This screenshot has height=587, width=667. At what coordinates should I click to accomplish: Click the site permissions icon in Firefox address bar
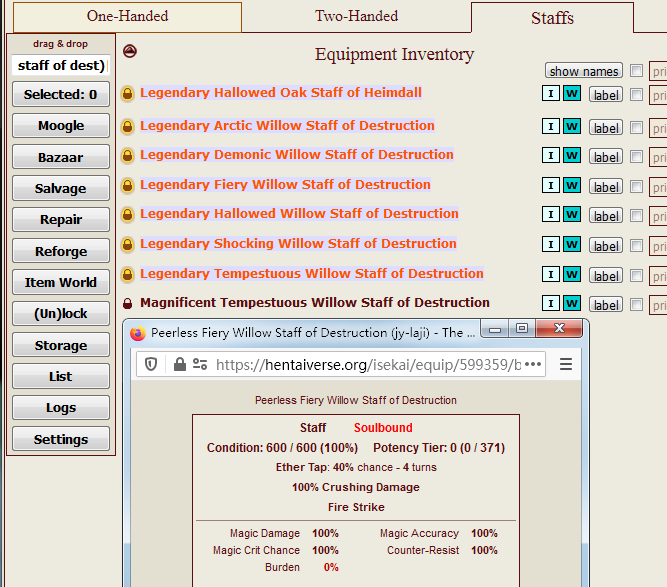click(x=200, y=364)
